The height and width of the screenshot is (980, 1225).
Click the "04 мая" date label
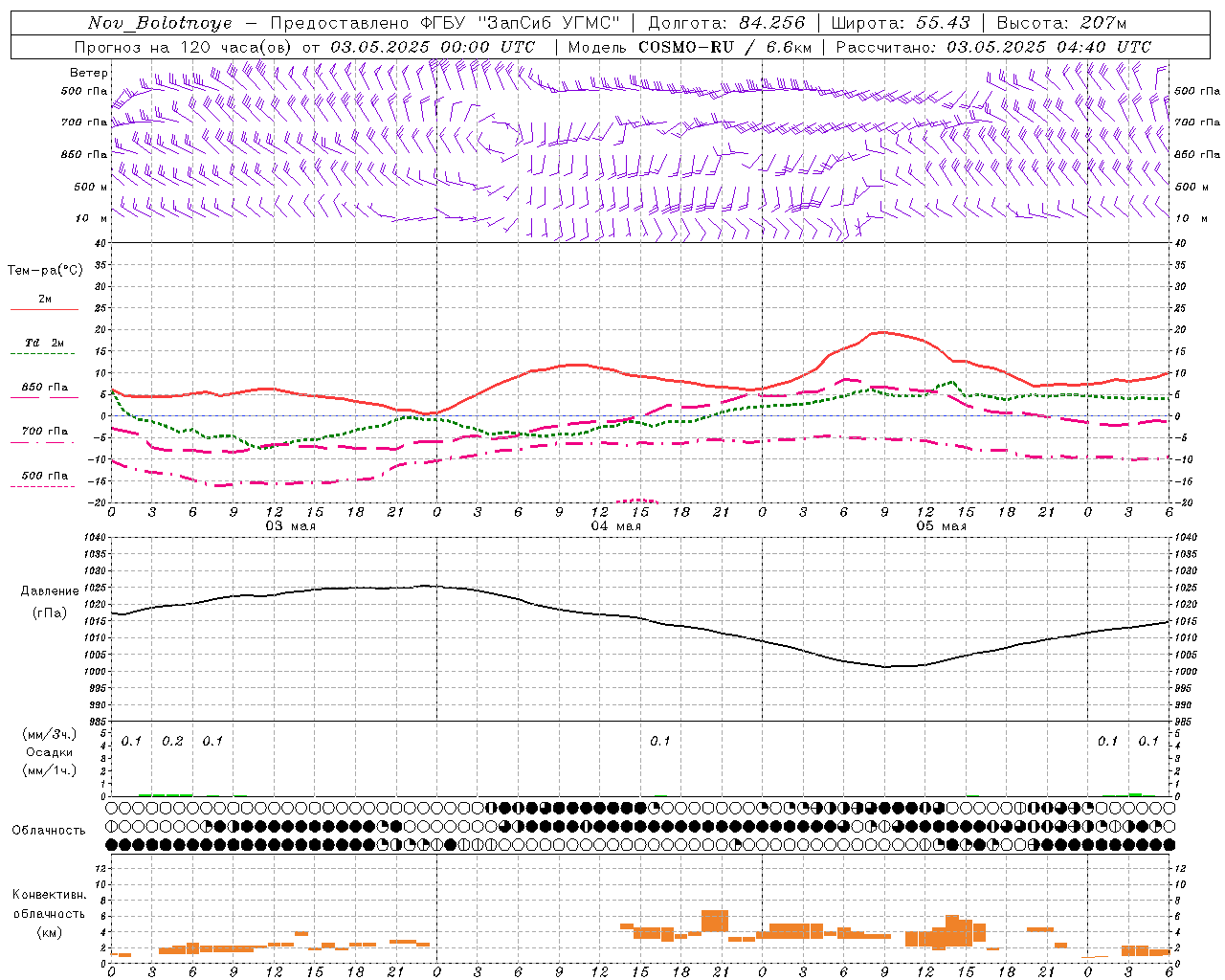point(615,526)
